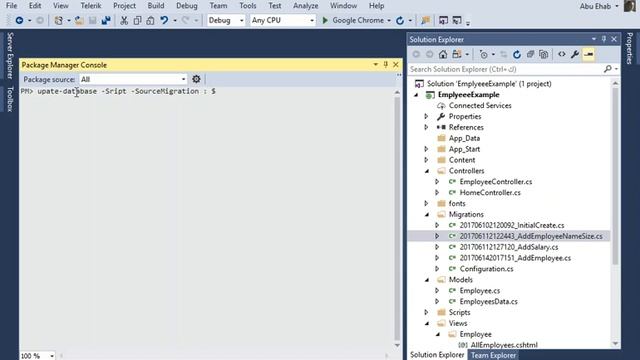Click the Refresh icon in Solution Explorer
Viewport: 640px width, 360px height.
pyautogui.click(x=517, y=54)
